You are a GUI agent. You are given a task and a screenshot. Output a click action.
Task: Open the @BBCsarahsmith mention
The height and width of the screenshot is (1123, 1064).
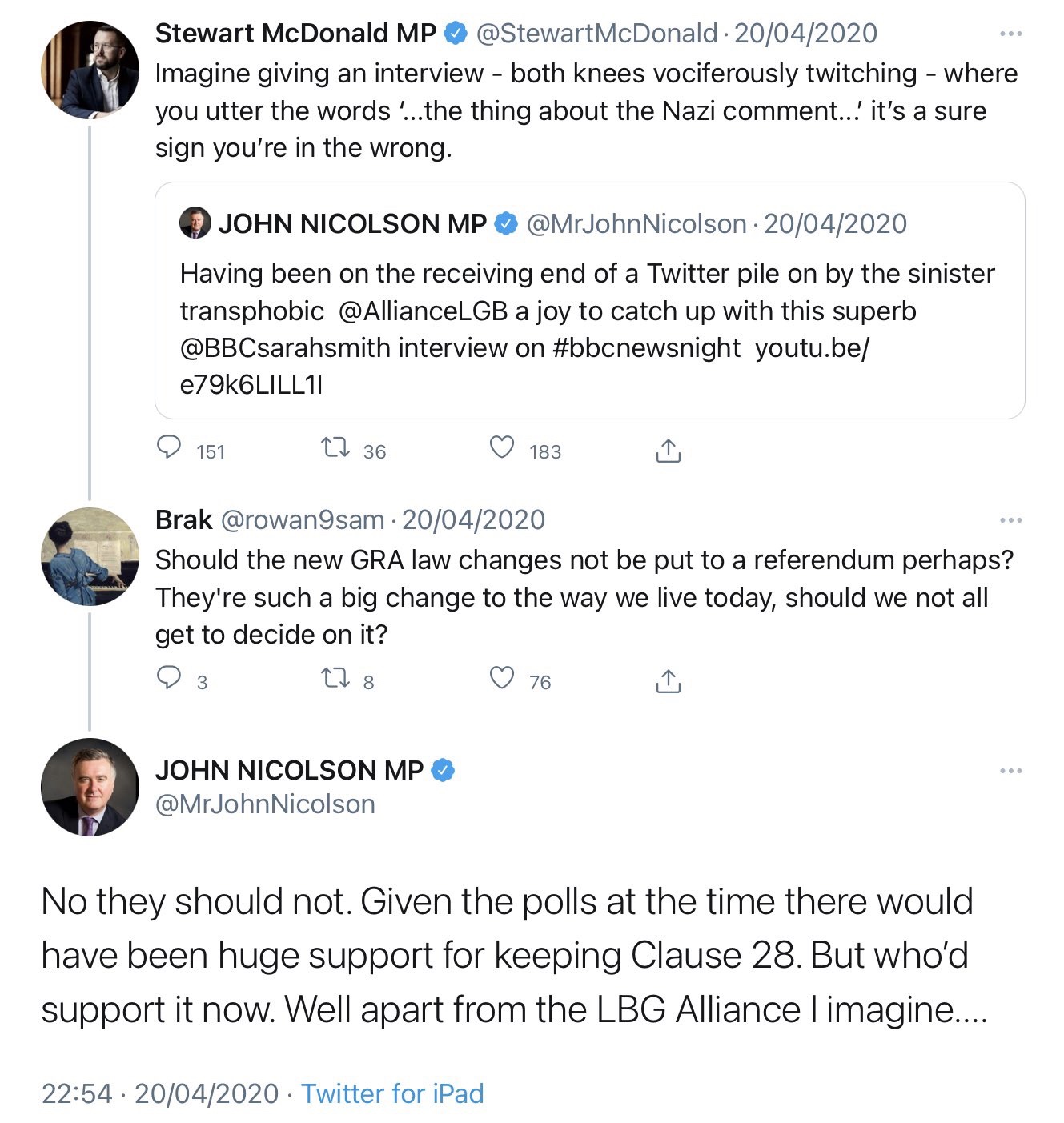click(x=285, y=348)
